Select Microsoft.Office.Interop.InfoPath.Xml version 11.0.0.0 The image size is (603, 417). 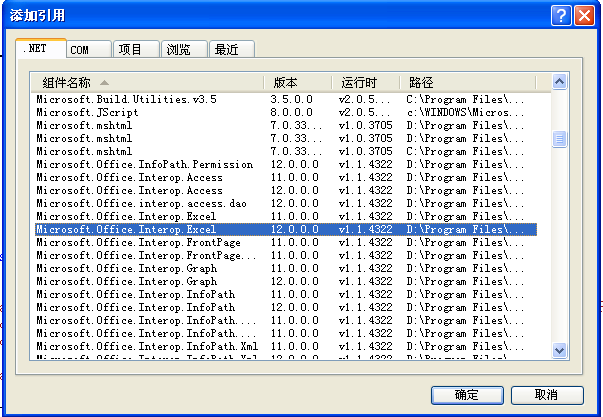286,346
